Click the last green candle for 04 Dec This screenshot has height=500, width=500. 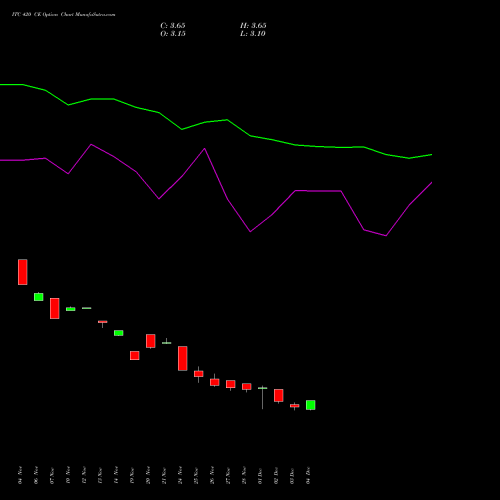tap(311, 405)
